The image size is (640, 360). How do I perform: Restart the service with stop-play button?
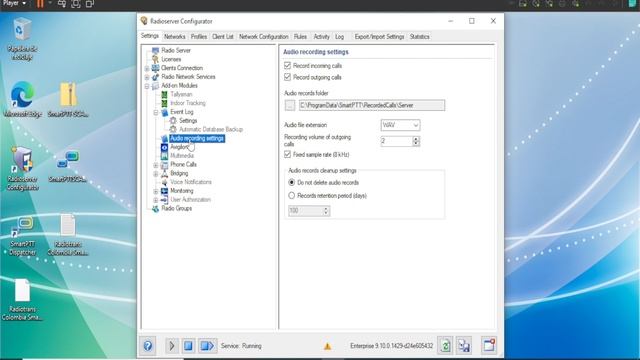207,346
